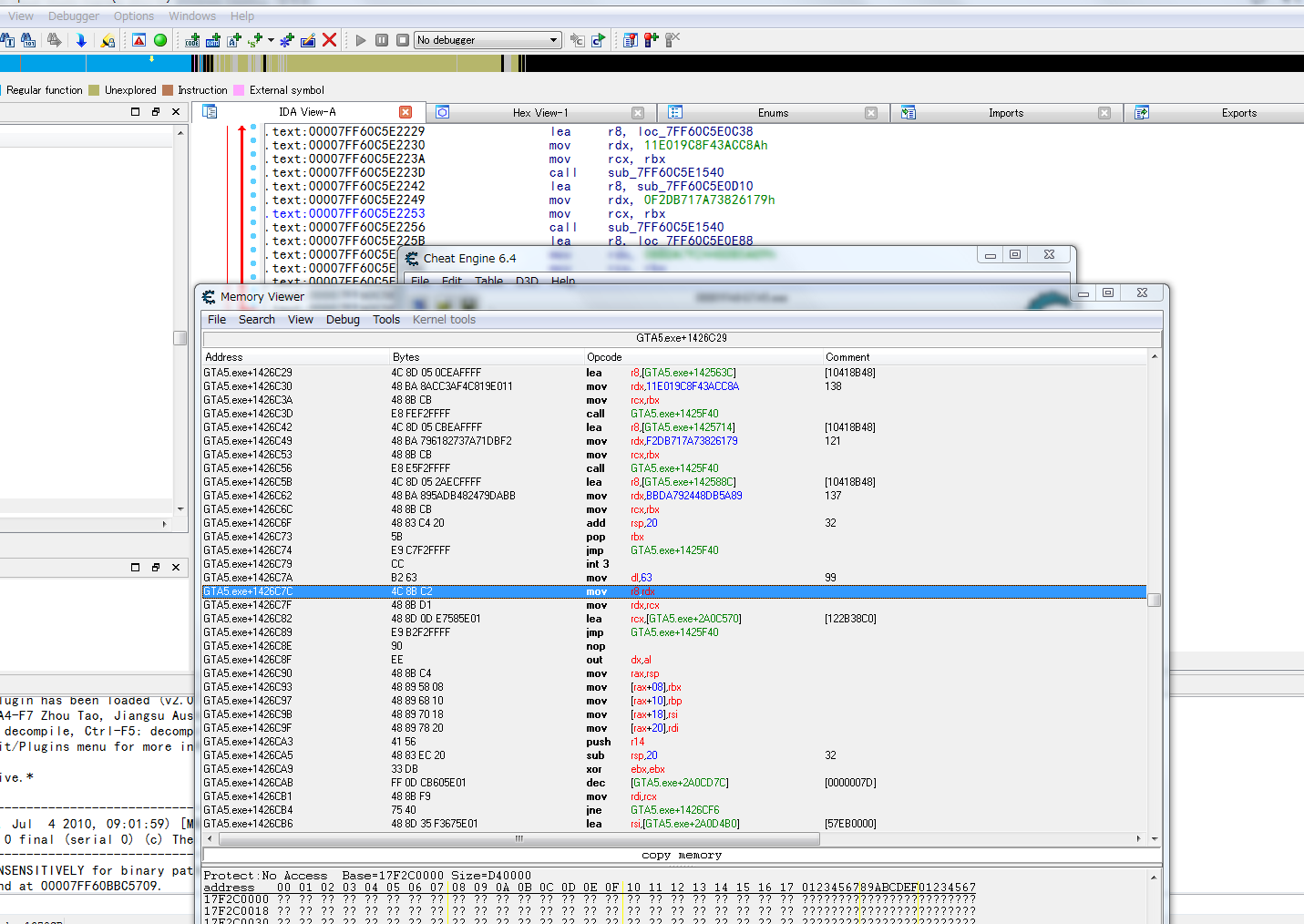Click the Imports tab icon
Viewport: 1304px width, 924px height.
[909, 112]
